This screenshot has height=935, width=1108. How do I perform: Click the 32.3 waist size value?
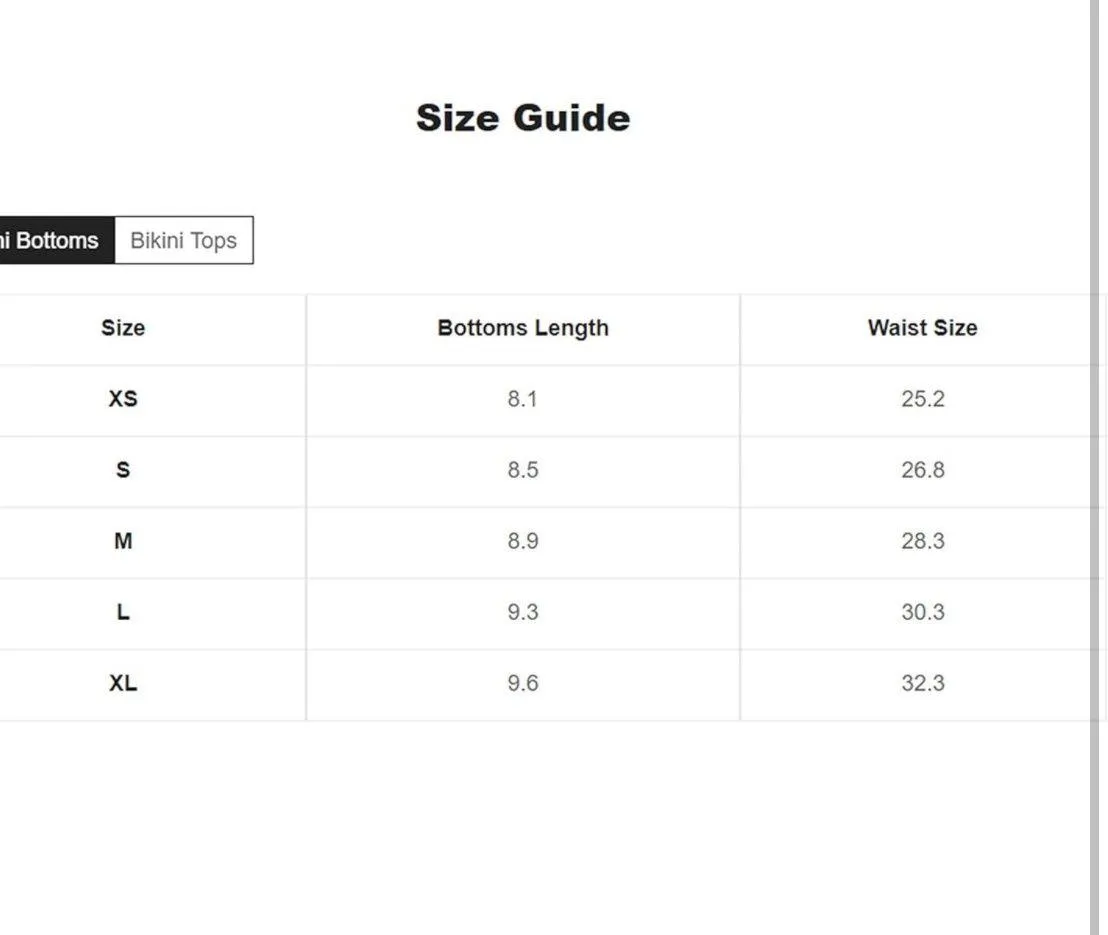tap(922, 683)
